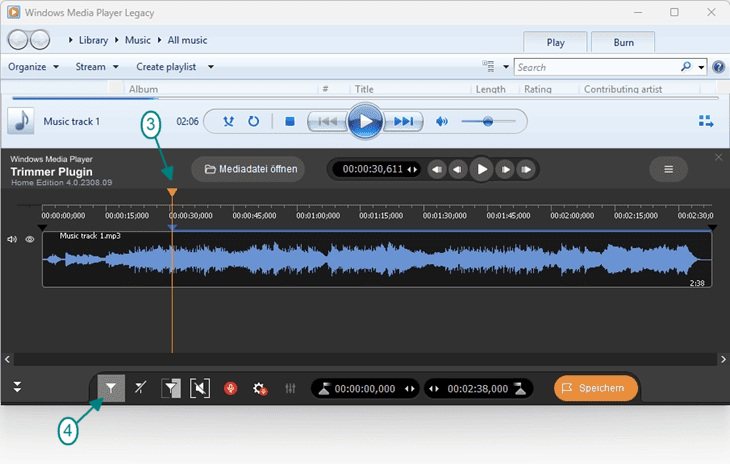Expand the search options dropdown arrow
This screenshot has height=464, width=730.
pyautogui.click(x=701, y=67)
